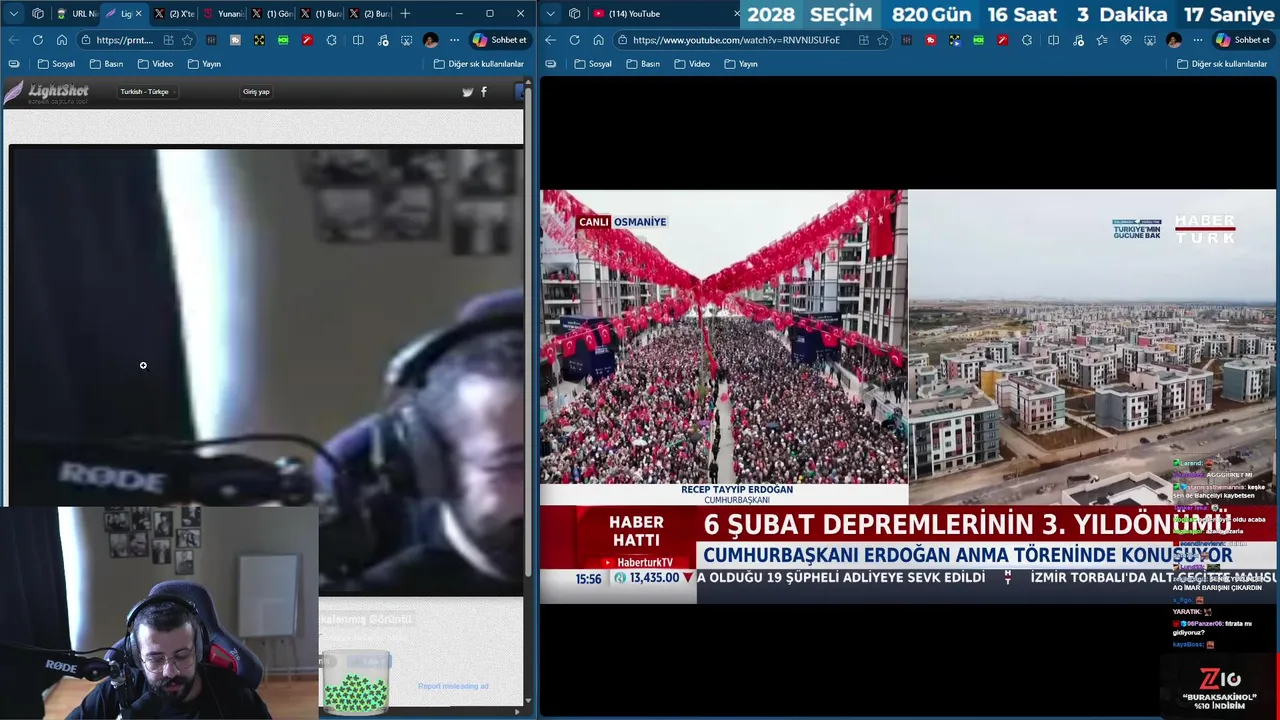Expand Video bookmarks folder in left browser
Viewport: 1280px width, 720px height.
155,64
